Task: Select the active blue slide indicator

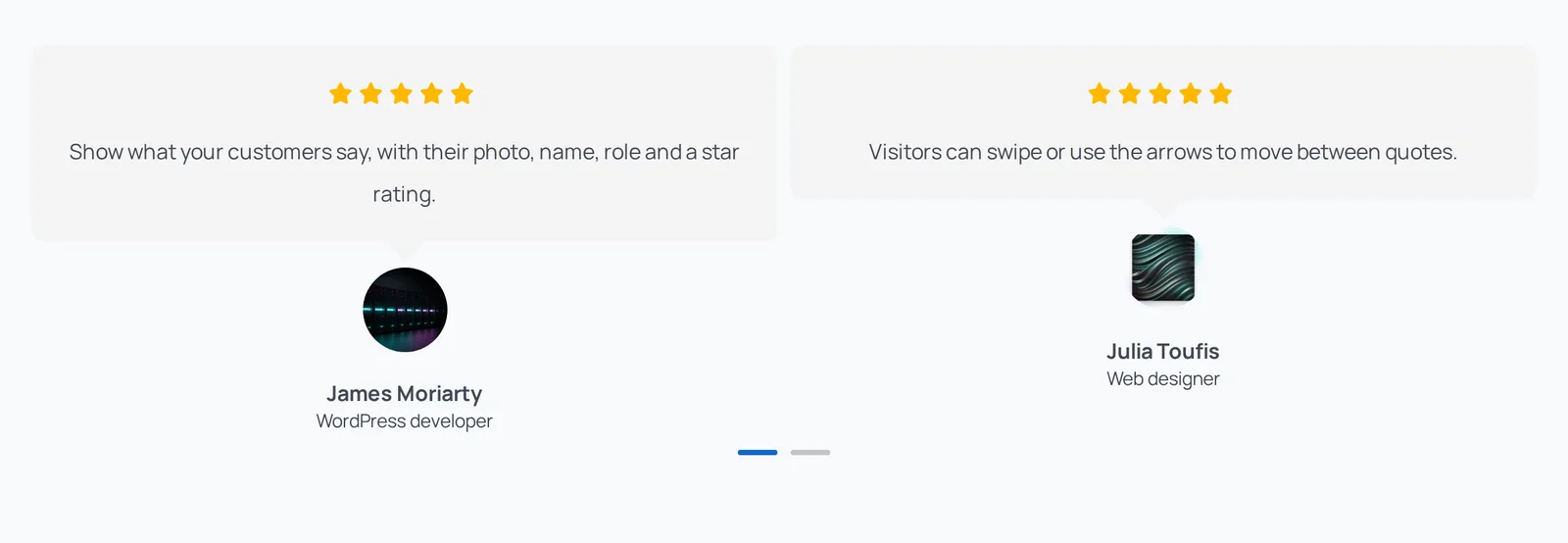Action: (x=758, y=452)
